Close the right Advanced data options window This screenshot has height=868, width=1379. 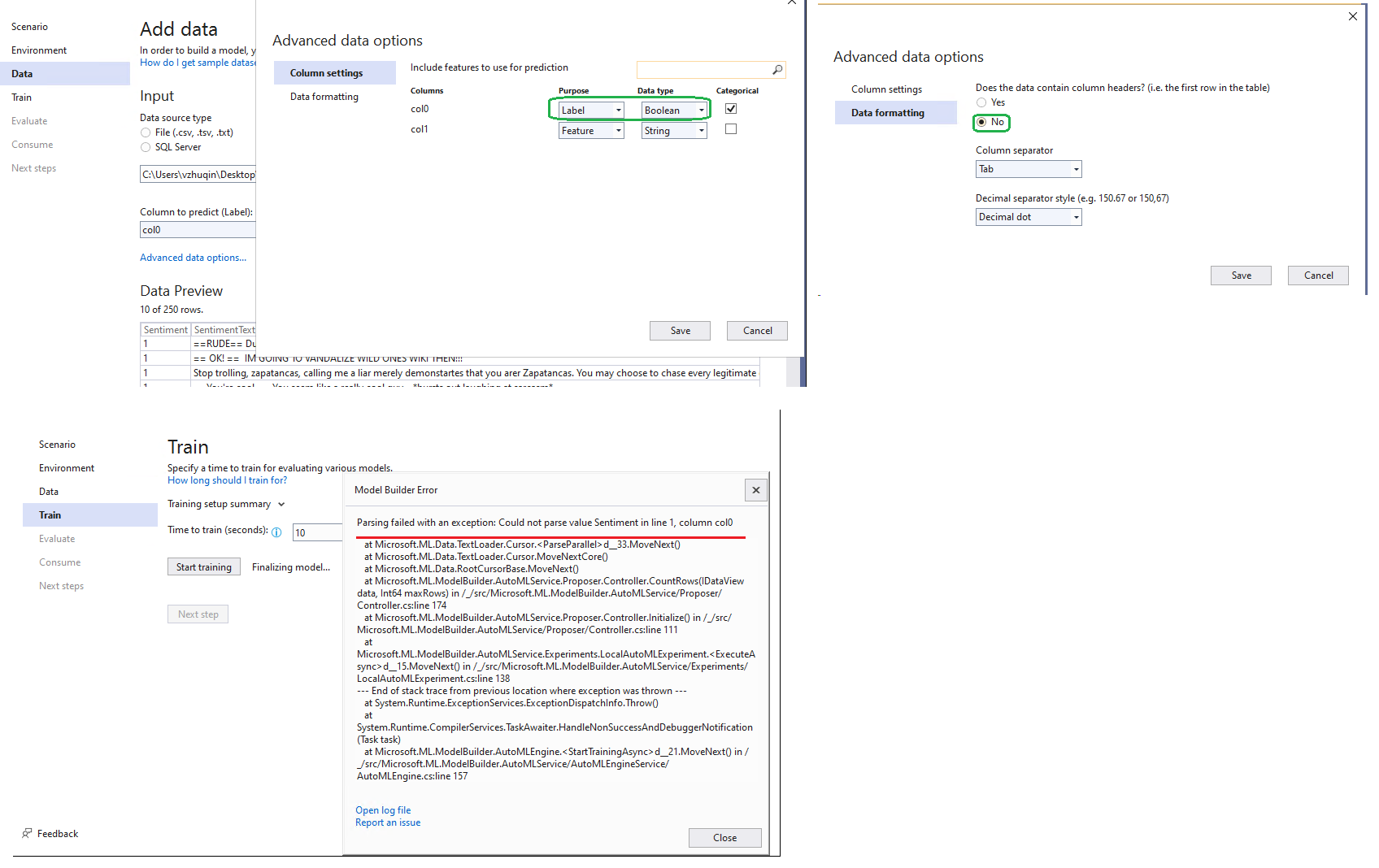1353,16
